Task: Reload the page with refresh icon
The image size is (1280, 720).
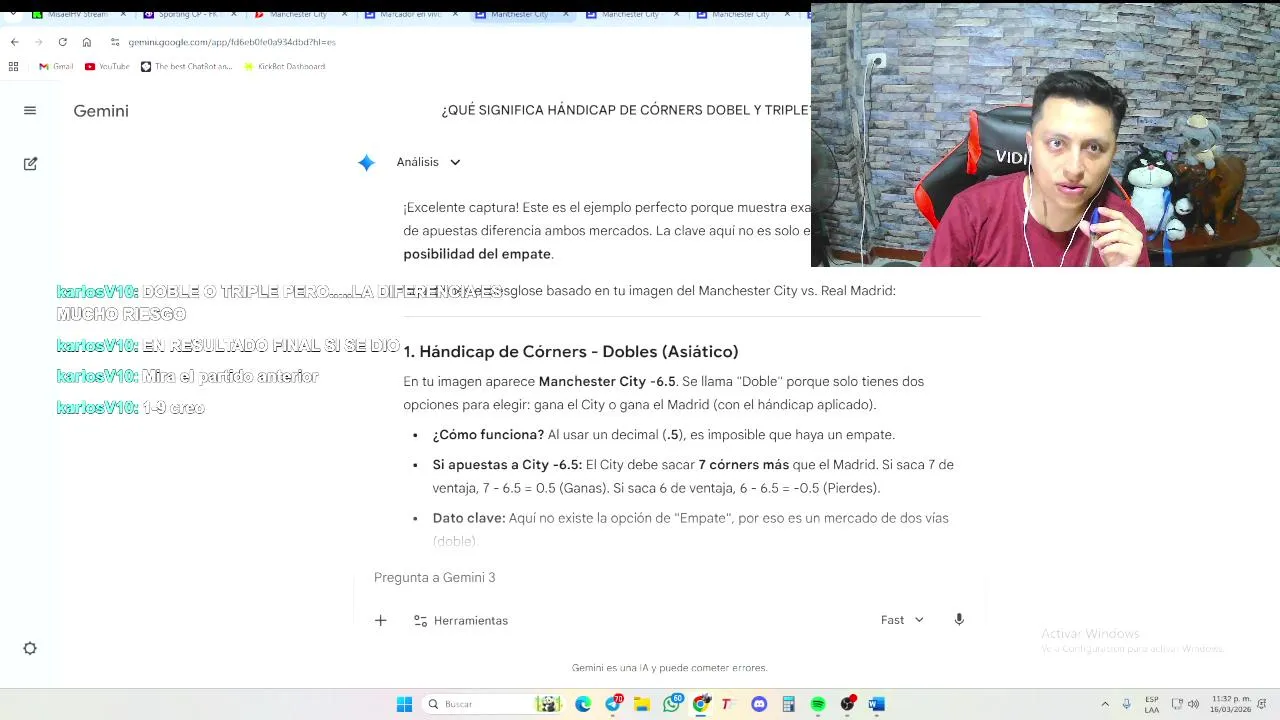Action: (62, 42)
